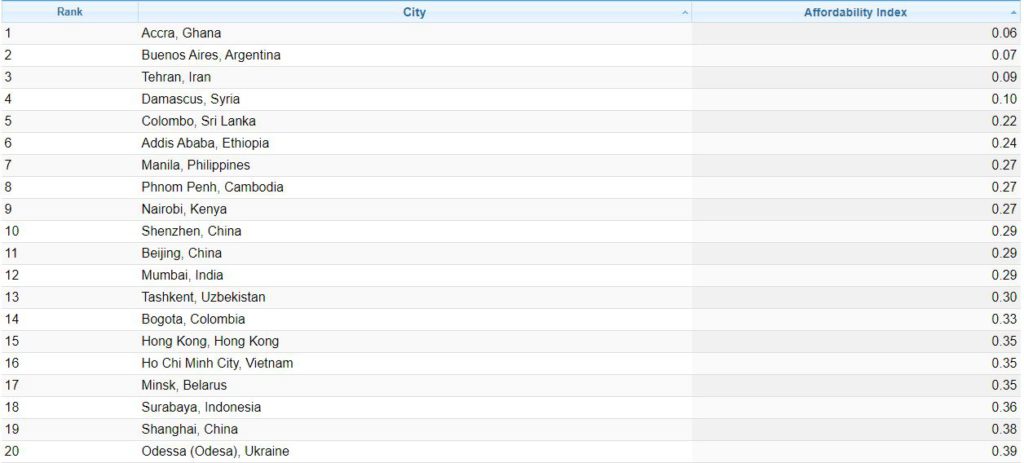This screenshot has width=1024, height=463.
Task: Select the Beijing, China cell
Action: coord(415,253)
